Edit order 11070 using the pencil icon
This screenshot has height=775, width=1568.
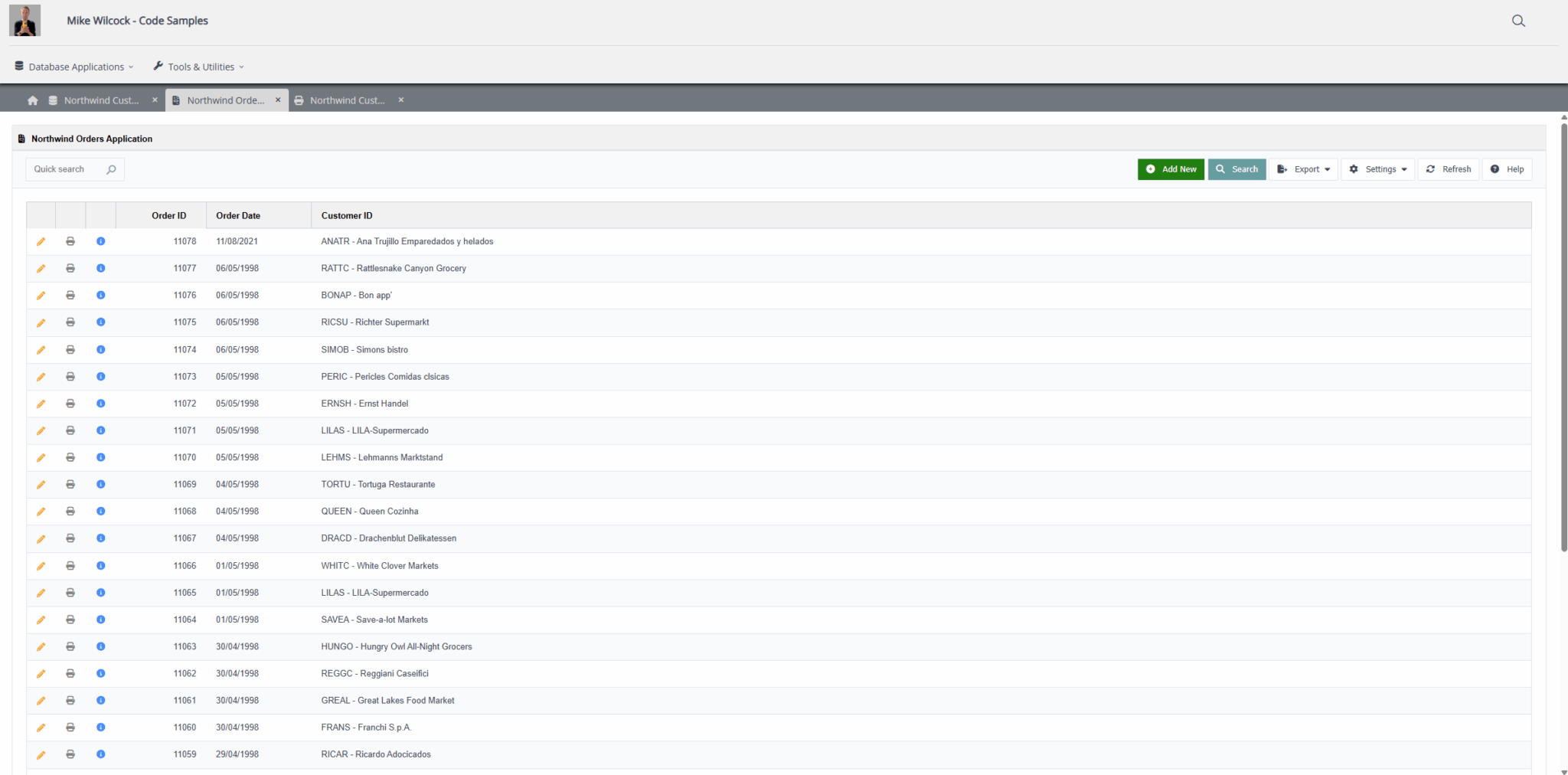pos(41,458)
